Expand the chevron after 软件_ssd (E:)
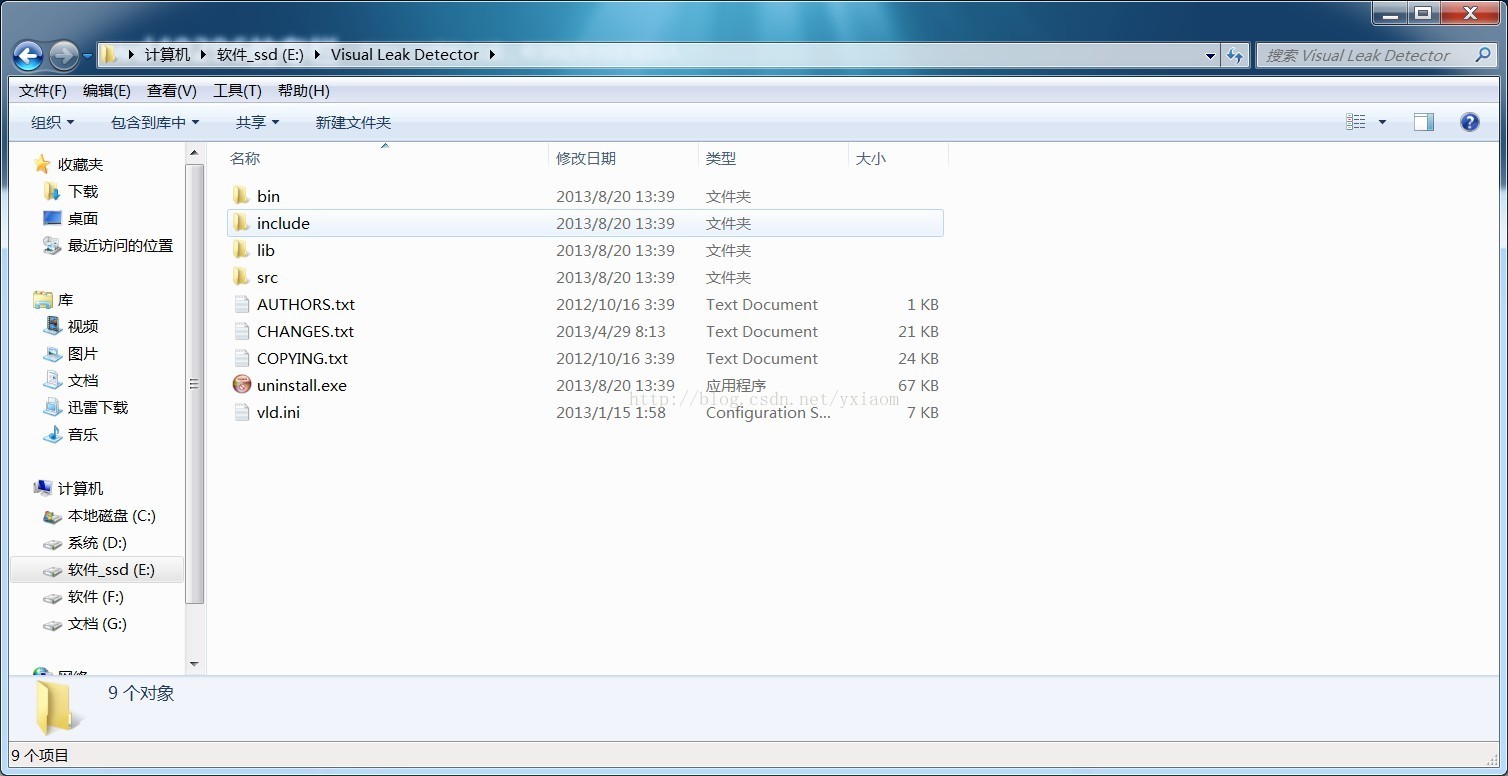 pos(317,55)
